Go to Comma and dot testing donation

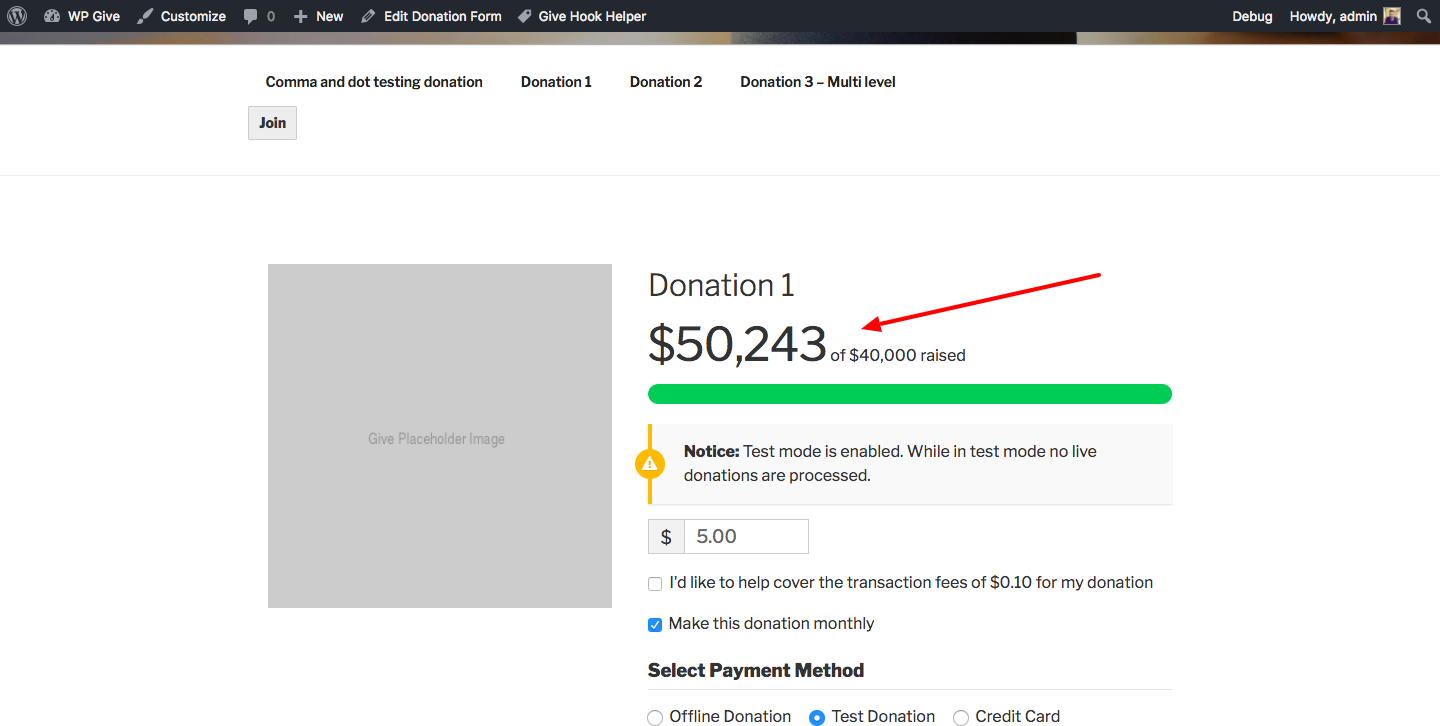pyautogui.click(x=374, y=82)
